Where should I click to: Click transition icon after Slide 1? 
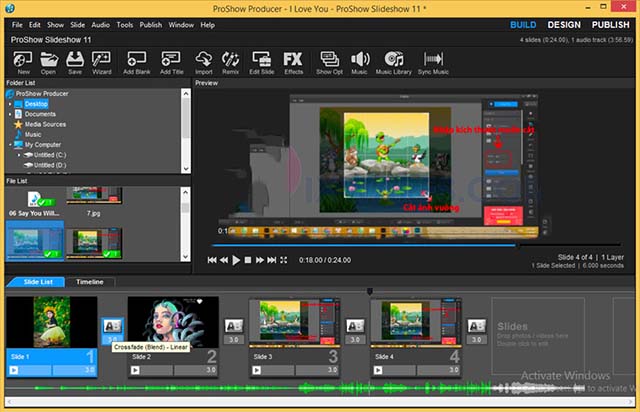112,326
